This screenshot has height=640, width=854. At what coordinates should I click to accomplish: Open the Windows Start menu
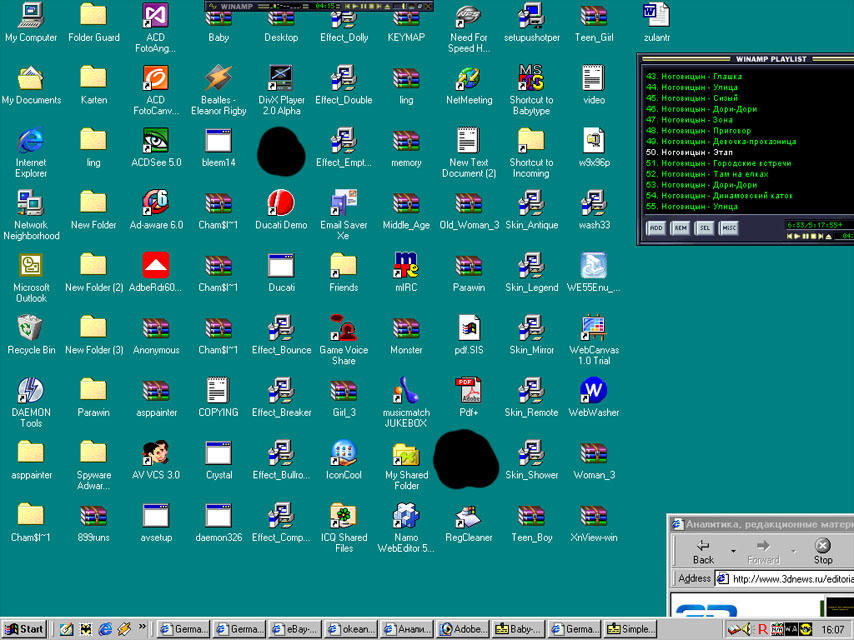point(24,629)
